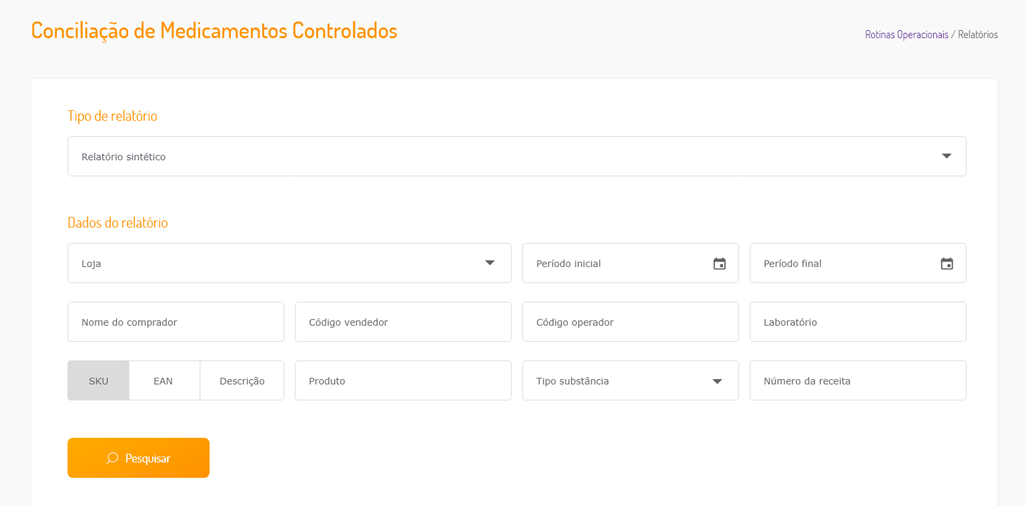Open calendar icon in Período final
The width and height of the screenshot is (1026, 506).
pyautogui.click(x=946, y=264)
